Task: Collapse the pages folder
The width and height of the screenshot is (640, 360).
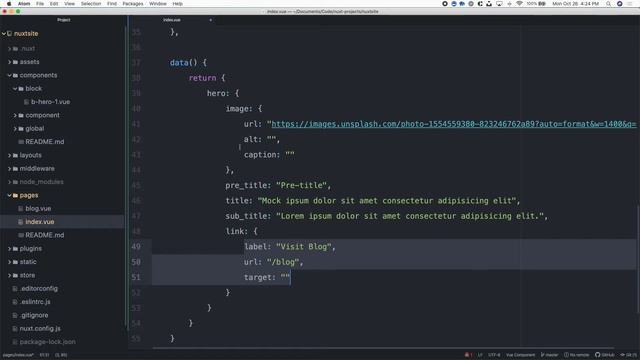Action: click(x=9, y=196)
